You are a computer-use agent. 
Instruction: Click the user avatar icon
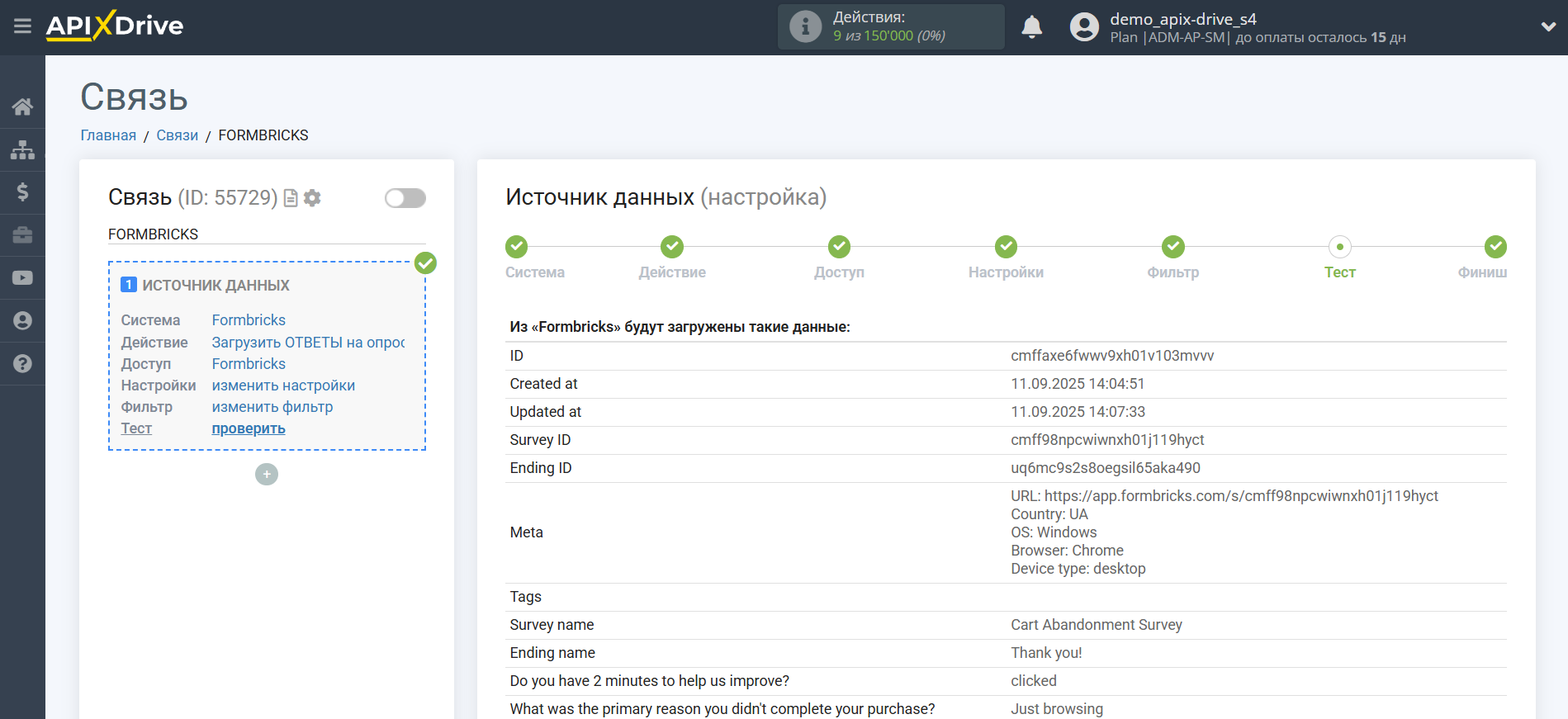[1084, 27]
